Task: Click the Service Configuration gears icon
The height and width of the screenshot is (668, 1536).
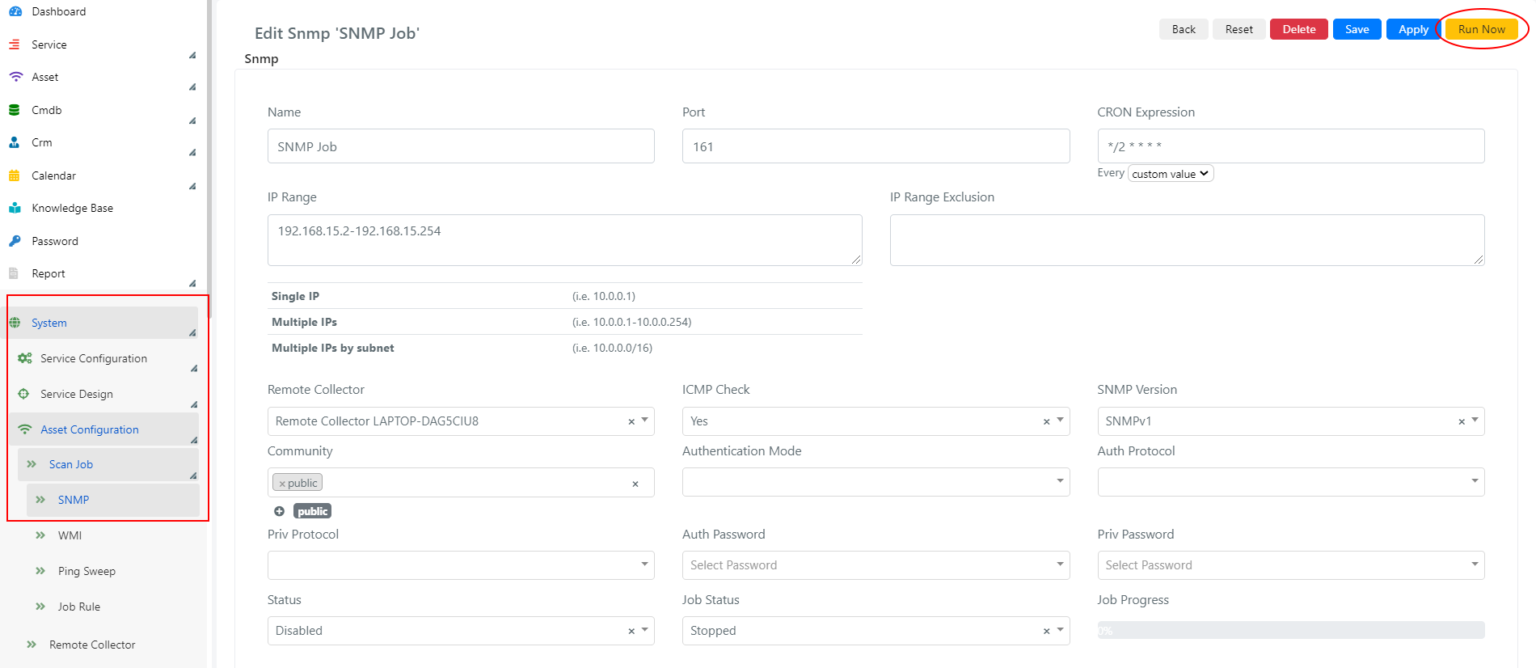Action: [24, 358]
